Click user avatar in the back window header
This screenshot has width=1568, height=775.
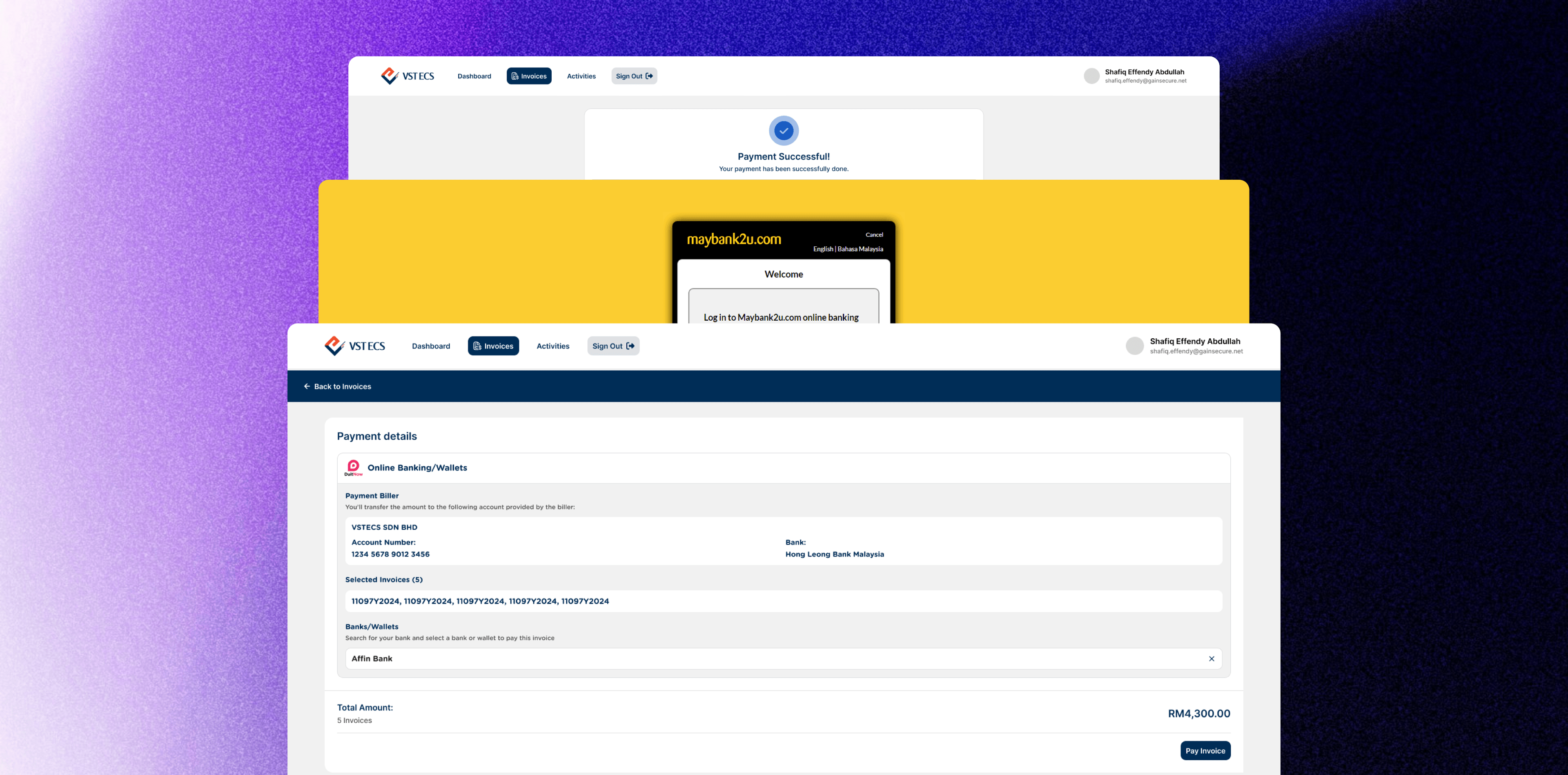pos(1091,76)
